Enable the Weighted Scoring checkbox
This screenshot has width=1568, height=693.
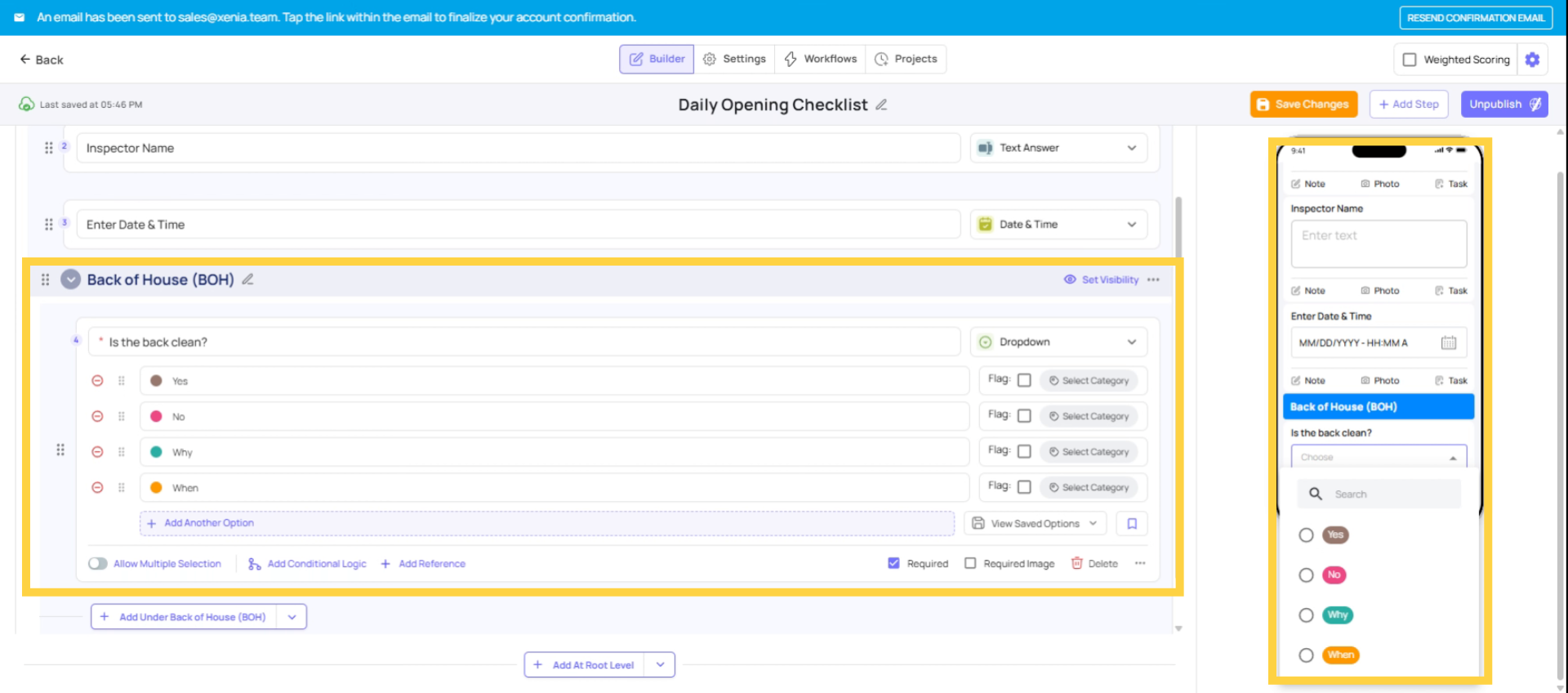coord(1410,60)
